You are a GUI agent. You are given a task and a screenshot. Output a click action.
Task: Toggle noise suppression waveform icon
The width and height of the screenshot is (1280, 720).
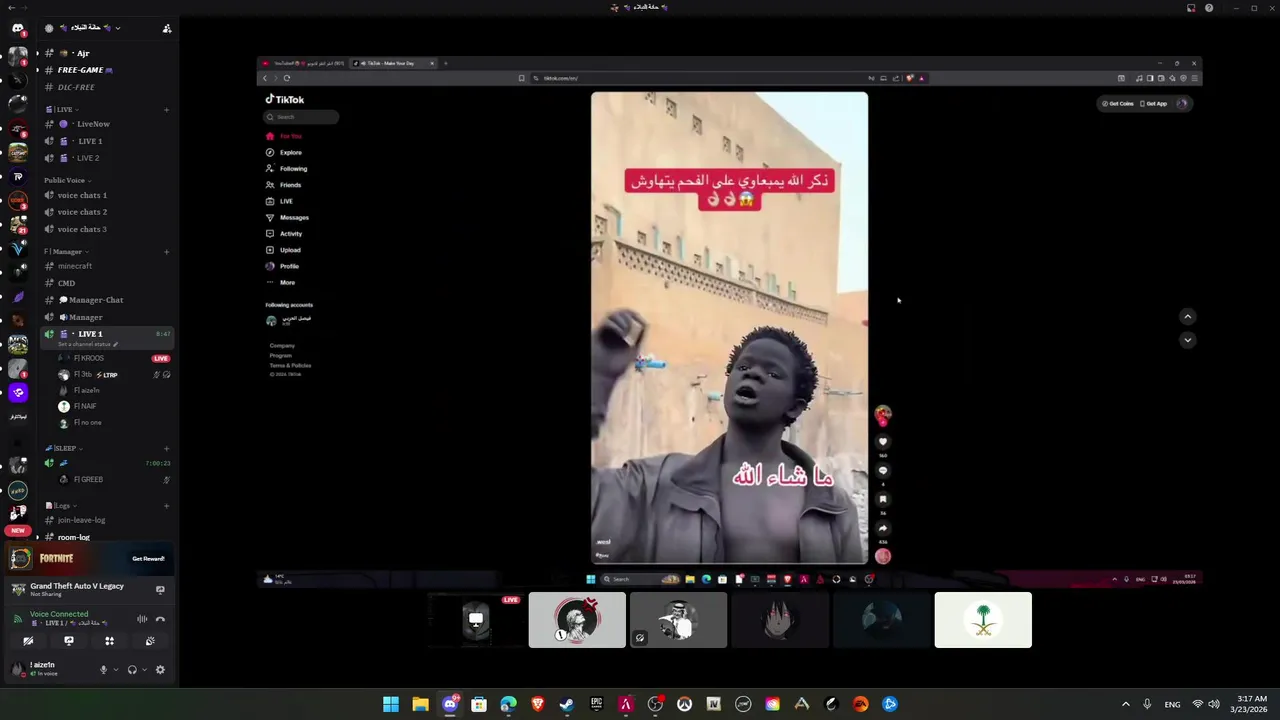tap(142, 619)
